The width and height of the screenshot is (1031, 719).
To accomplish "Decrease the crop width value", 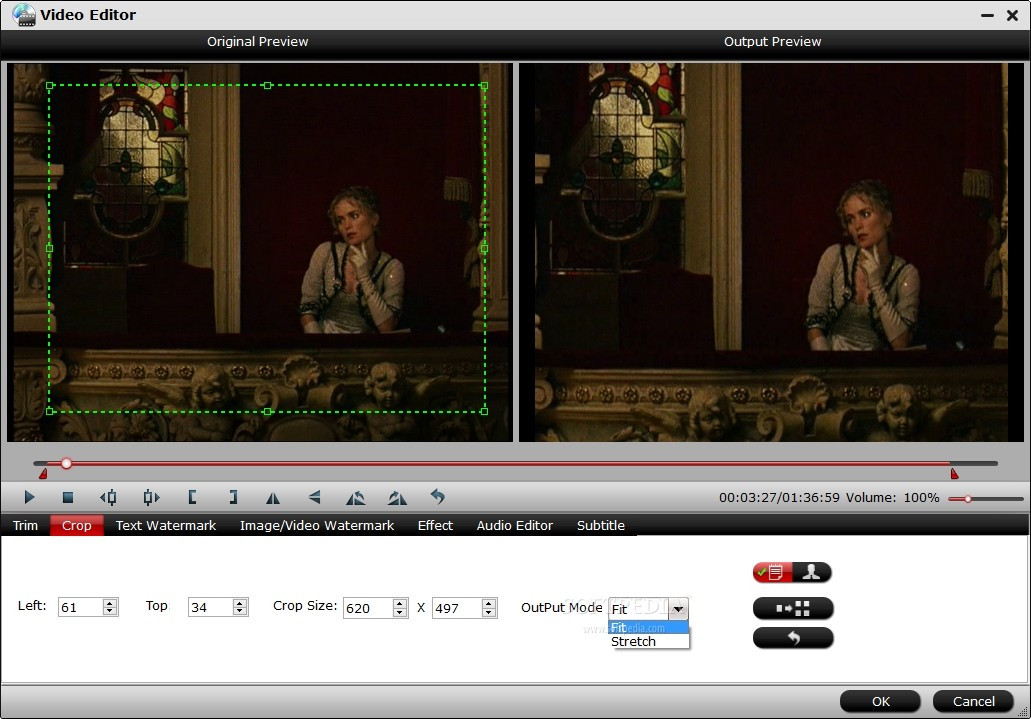I will tap(400, 612).
